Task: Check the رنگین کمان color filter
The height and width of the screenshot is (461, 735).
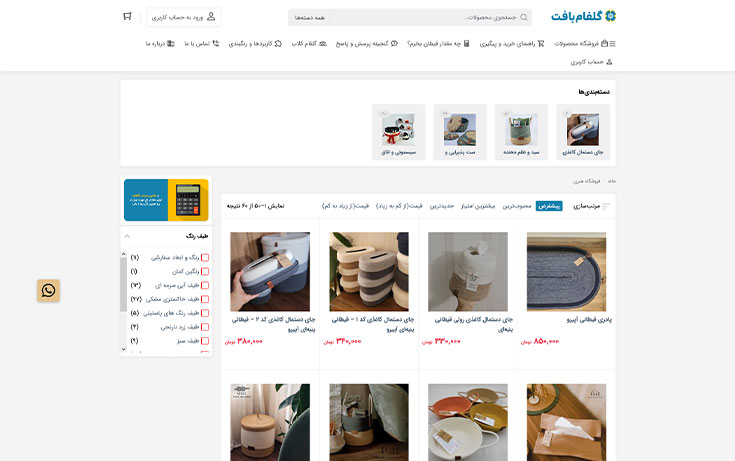Action: (x=205, y=272)
